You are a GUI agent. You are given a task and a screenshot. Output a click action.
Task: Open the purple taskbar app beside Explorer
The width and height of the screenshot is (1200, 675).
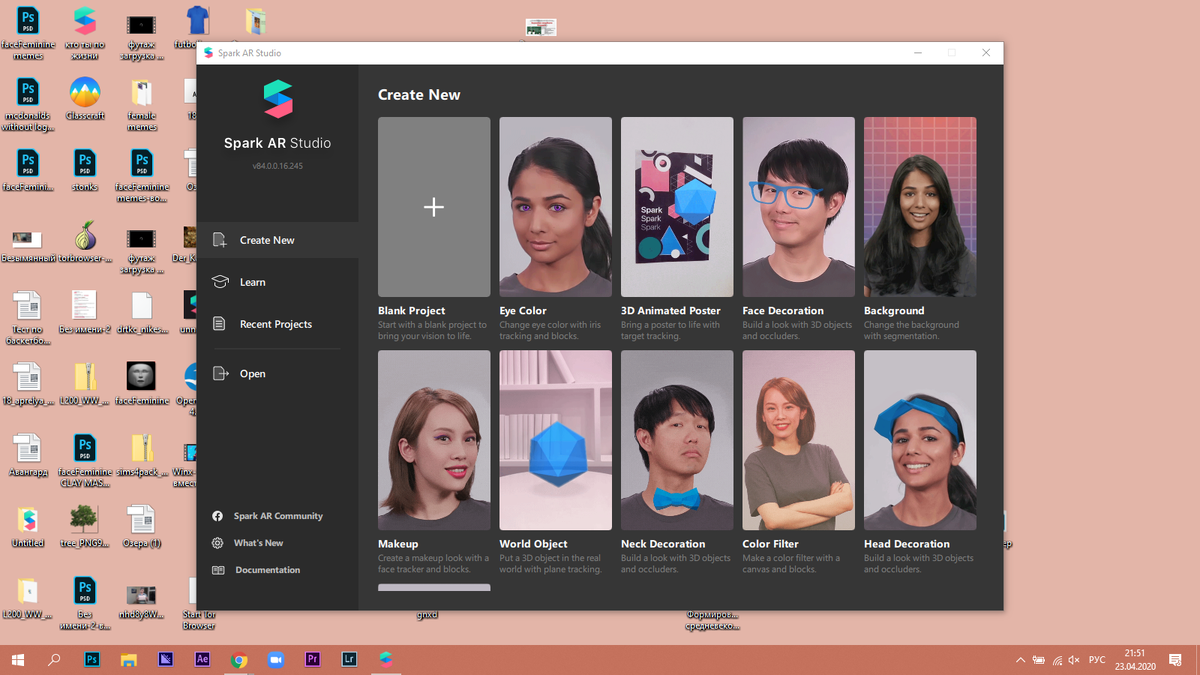[165, 660]
